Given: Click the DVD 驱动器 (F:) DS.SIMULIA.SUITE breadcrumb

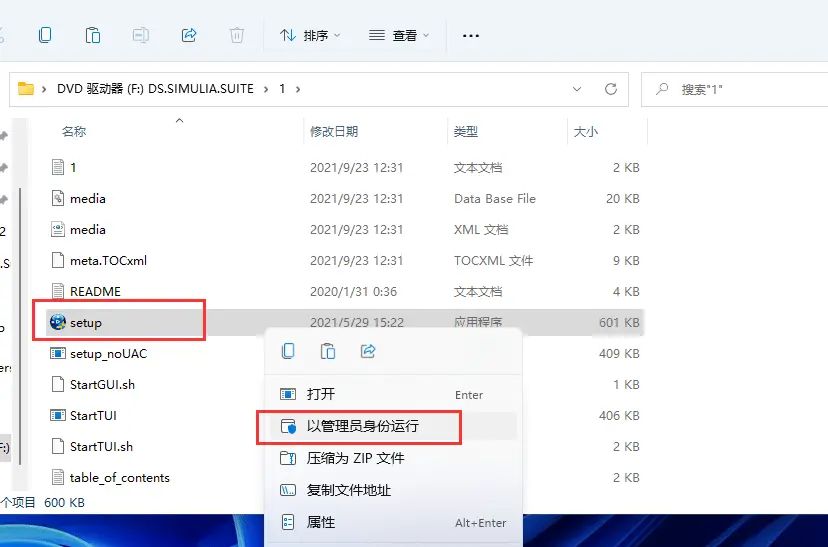Looking at the screenshot, I should click(155, 89).
